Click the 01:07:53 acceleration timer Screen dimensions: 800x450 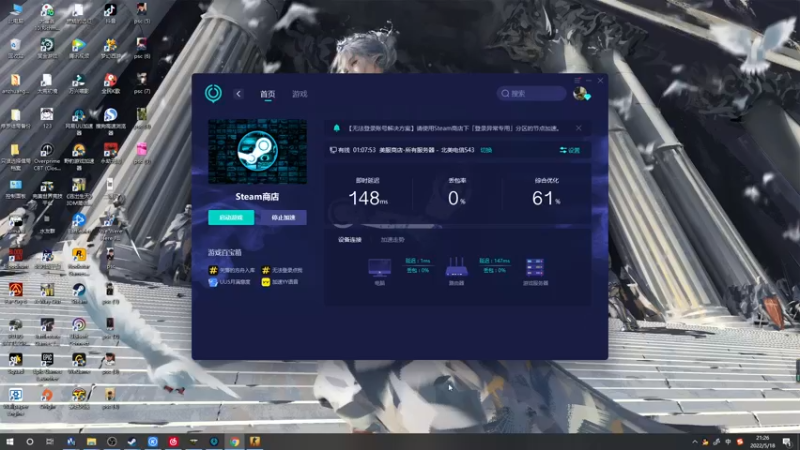click(x=364, y=150)
